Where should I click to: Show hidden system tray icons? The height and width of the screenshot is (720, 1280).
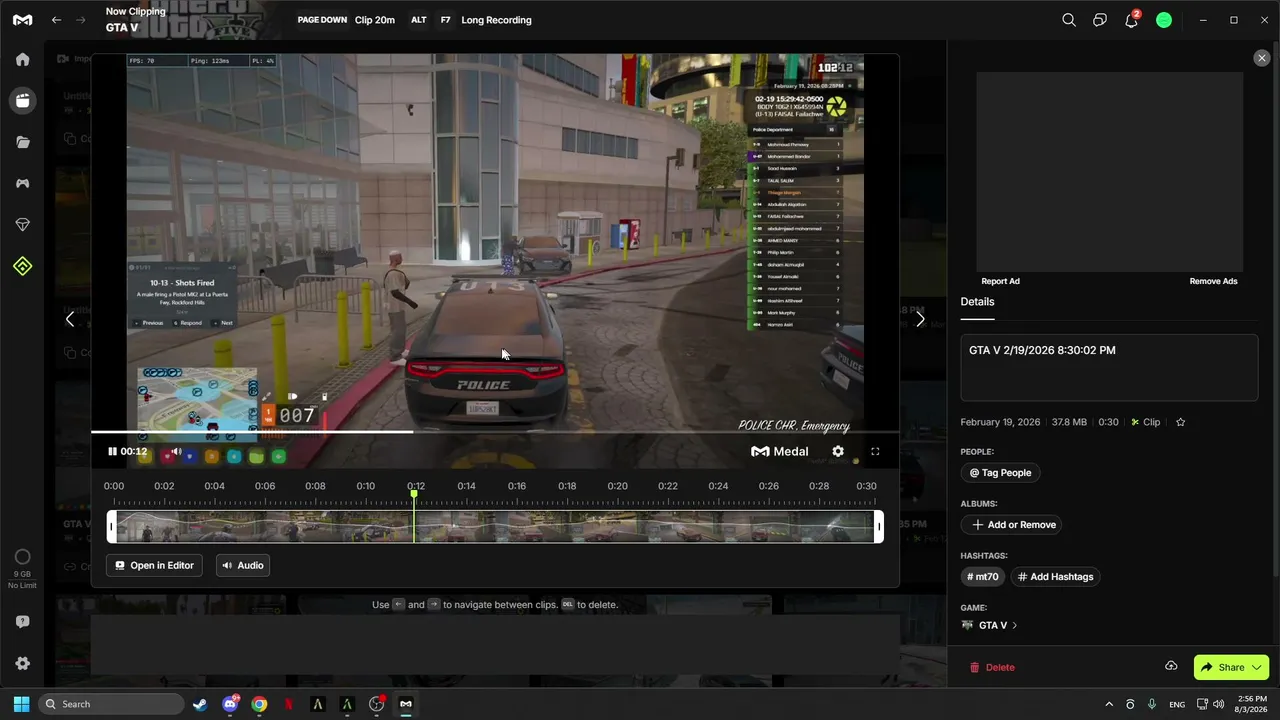click(1108, 704)
